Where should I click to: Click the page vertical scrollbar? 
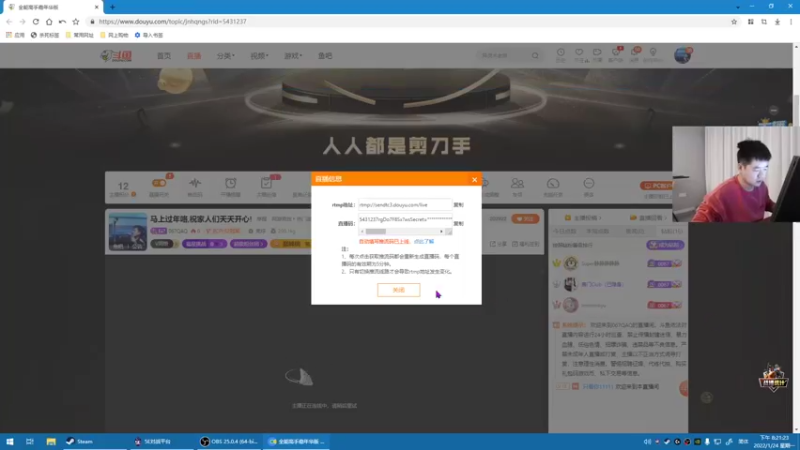[796, 238]
